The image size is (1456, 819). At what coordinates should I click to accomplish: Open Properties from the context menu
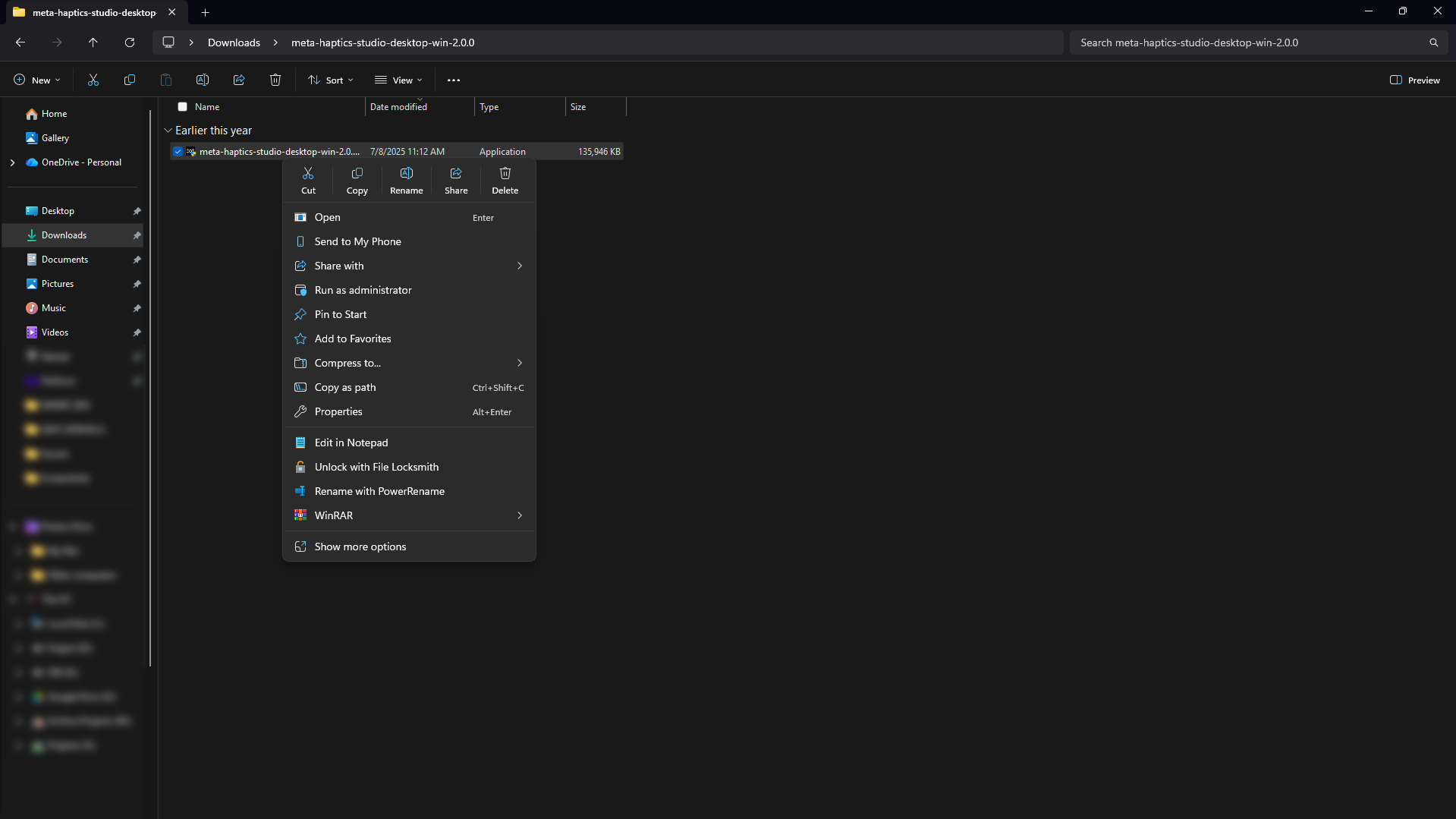pos(410,411)
